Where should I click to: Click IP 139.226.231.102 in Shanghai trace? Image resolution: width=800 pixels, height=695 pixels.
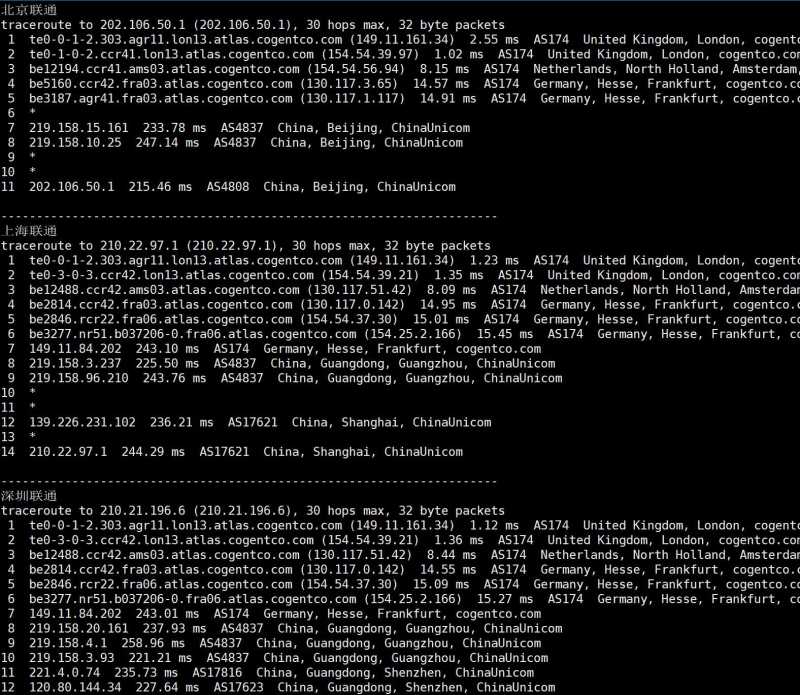[x=82, y=423]
